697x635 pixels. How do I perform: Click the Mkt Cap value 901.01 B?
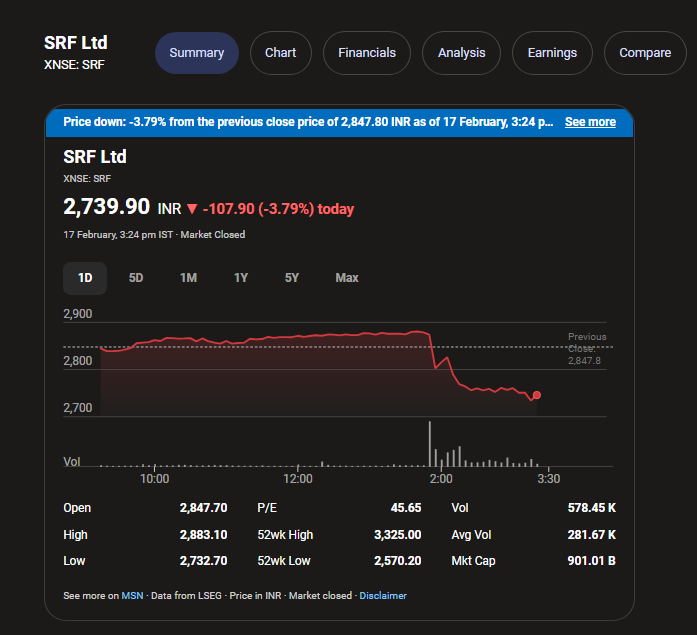point(592,561)
